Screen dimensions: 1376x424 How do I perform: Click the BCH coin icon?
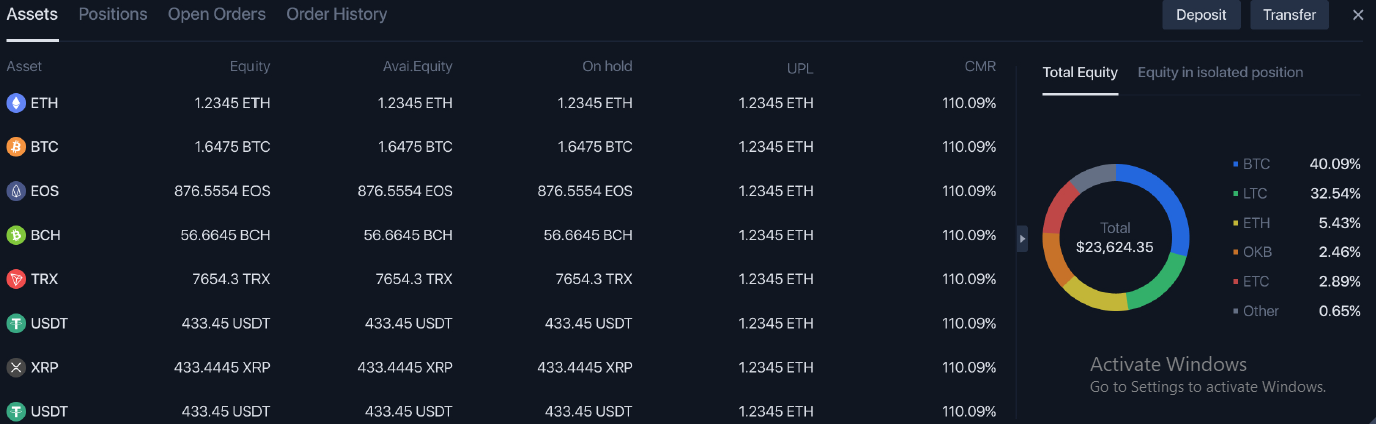[x=16, y=235]
